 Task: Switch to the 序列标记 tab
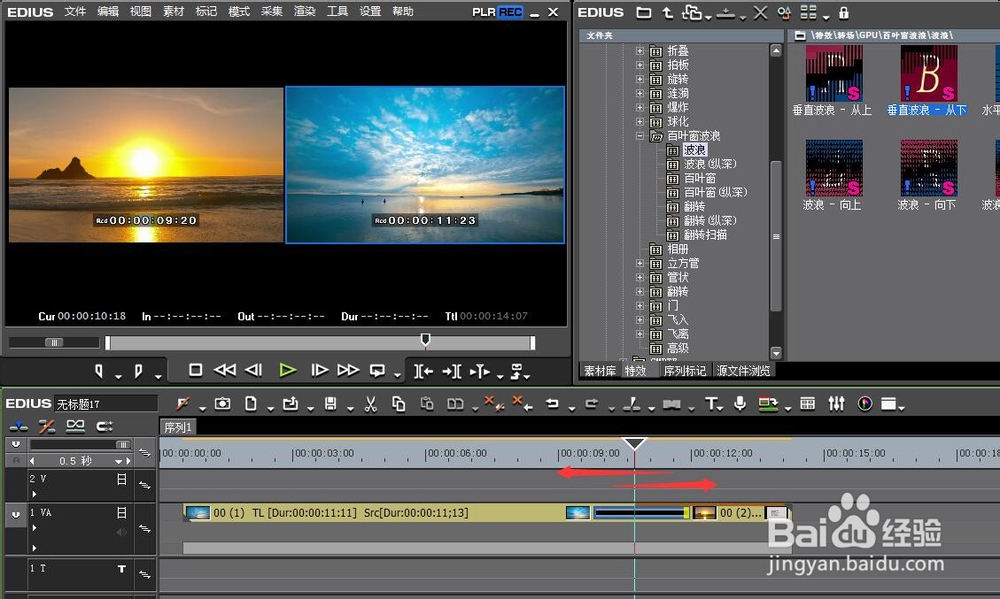point(684,371)
